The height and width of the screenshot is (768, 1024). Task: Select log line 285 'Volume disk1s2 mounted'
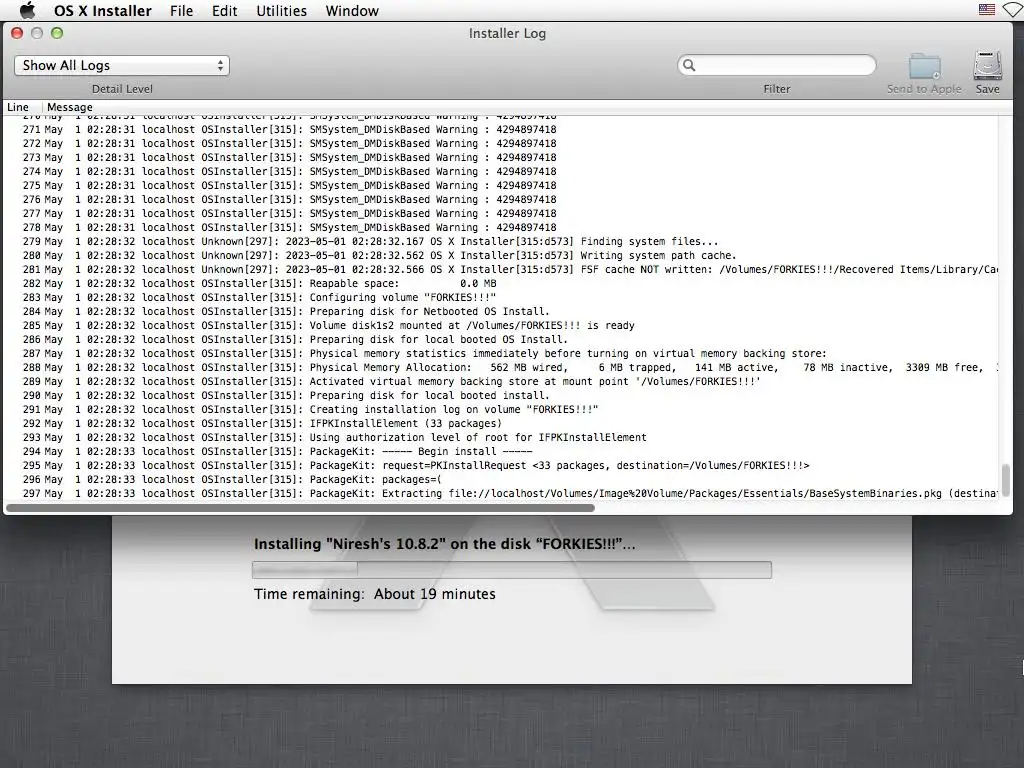502,325
